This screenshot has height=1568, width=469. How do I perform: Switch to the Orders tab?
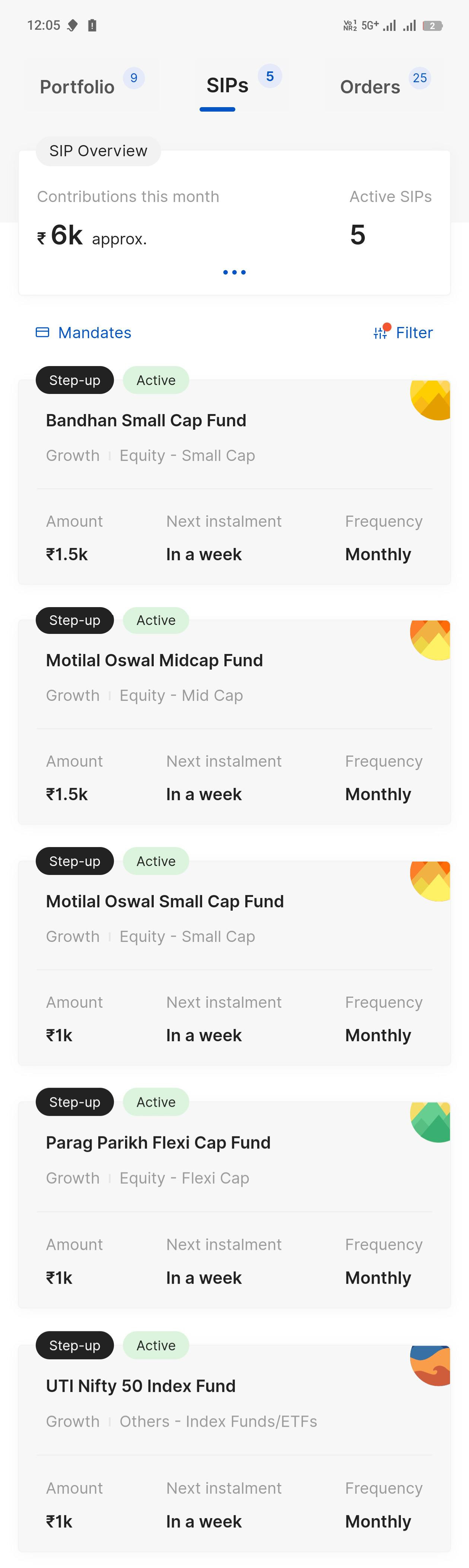[x=370, y=87]
